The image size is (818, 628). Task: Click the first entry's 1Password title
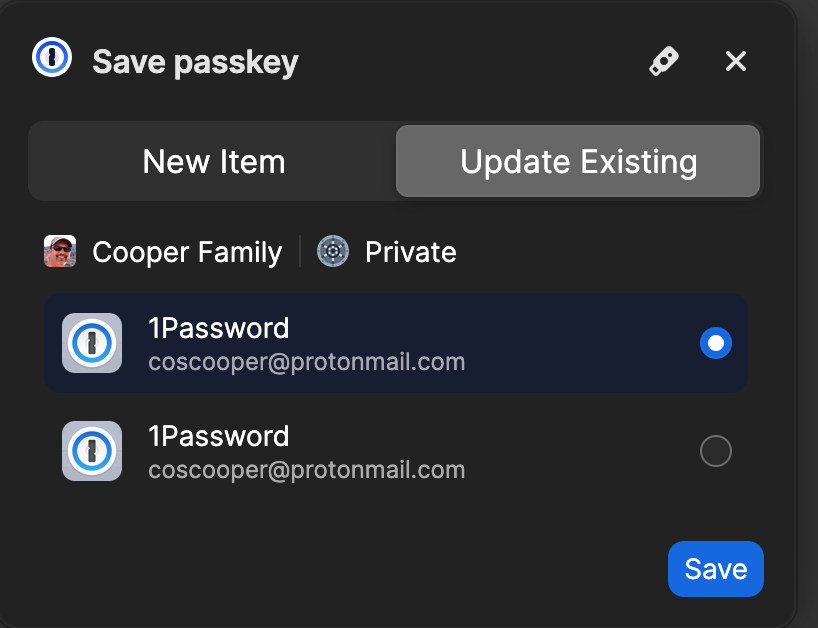coord(218,328)
